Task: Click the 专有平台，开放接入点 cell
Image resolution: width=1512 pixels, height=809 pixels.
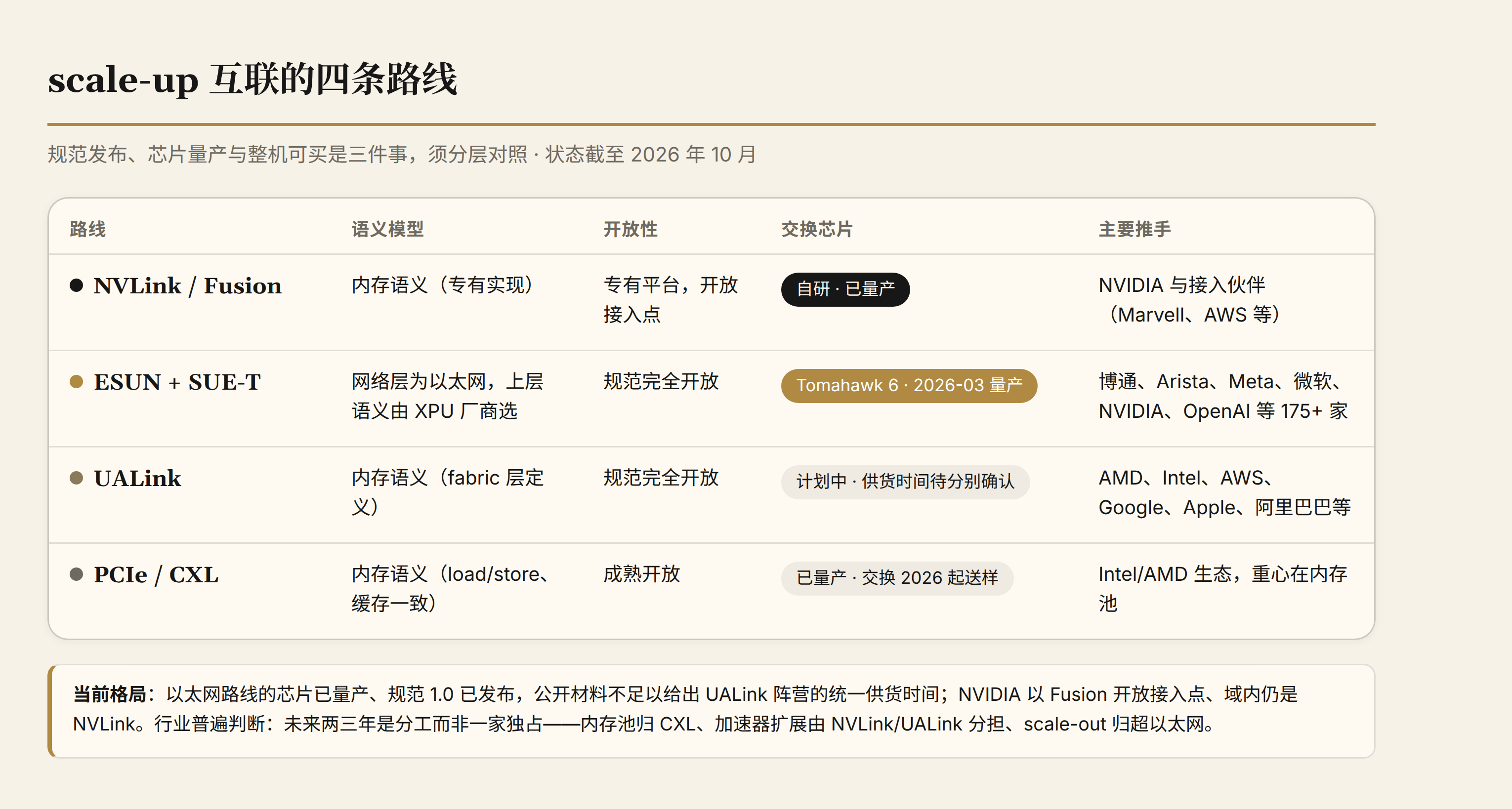Action: pyautogui.click(x=671, y=300)
